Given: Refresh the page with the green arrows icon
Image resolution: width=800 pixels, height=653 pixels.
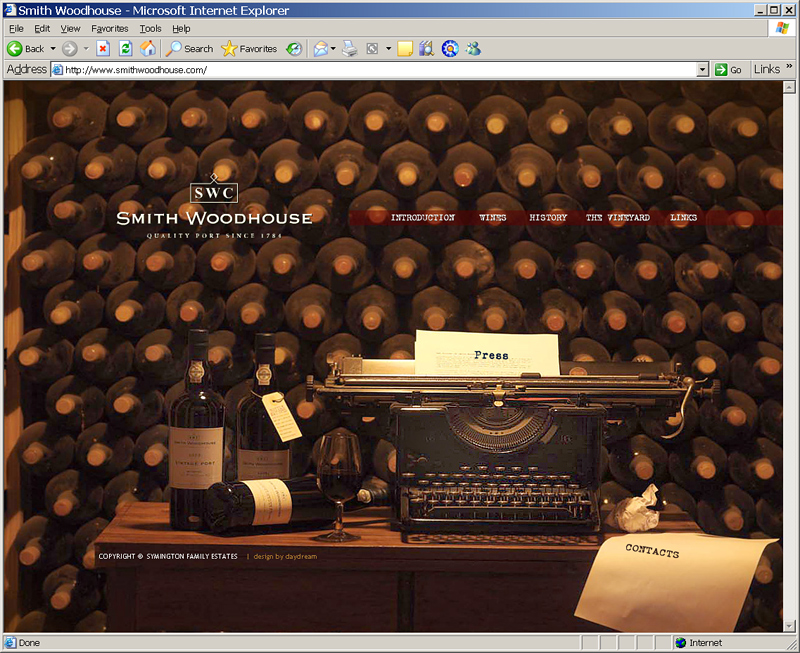Looking at the screenshot, I should [126, 49].
